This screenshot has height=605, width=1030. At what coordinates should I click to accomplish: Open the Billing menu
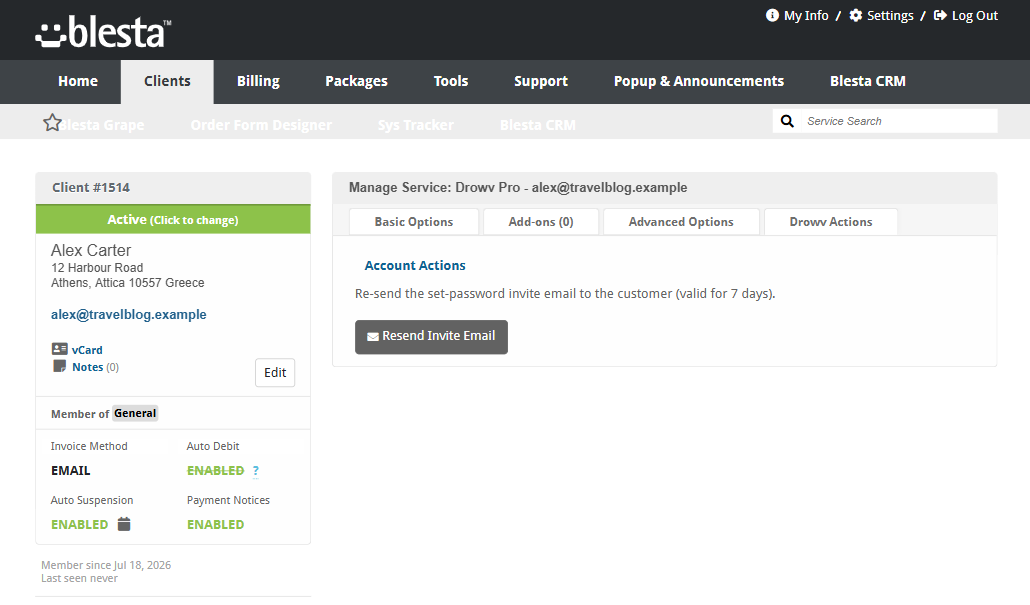(x=258, y=81)
